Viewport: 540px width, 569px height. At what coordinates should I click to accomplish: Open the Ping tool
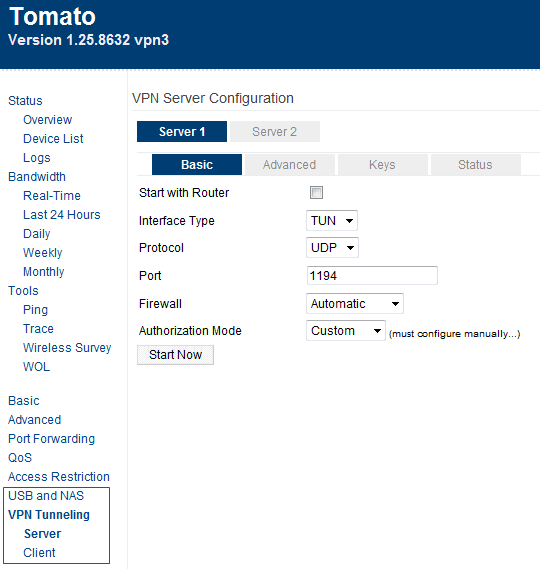pyautogui.click(x=35, y=310)
